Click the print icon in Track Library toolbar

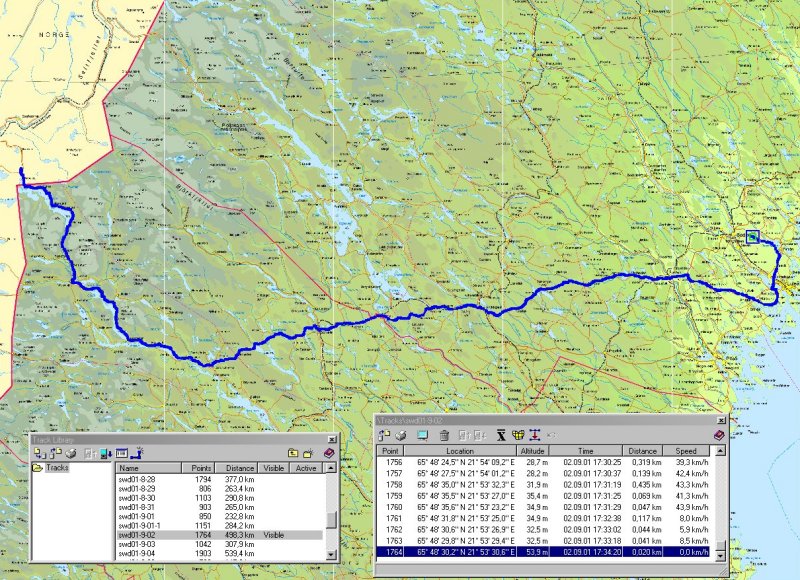pos(70,453)
